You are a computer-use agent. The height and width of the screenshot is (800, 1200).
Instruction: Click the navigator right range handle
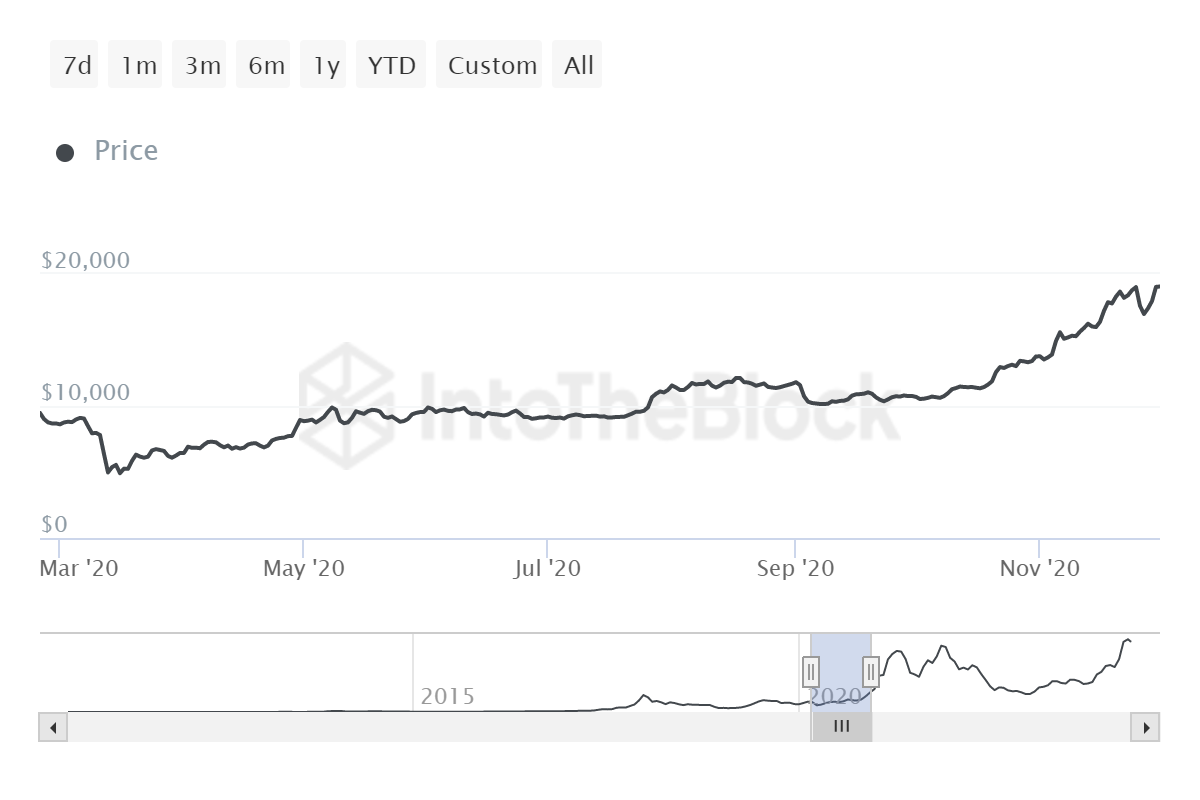point(871,670)
